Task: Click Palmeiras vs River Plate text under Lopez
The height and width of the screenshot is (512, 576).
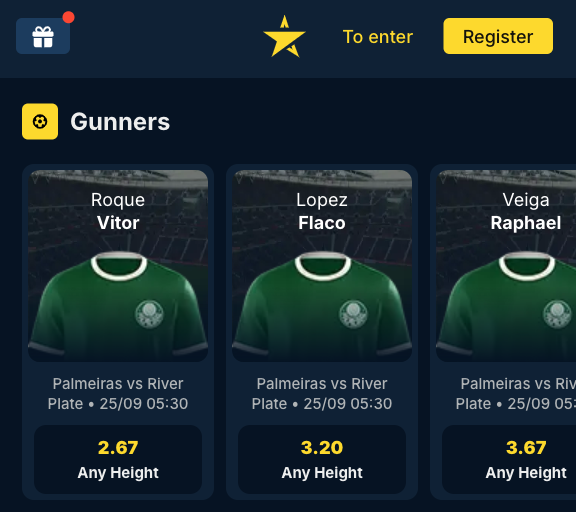Action: point(322,394)
